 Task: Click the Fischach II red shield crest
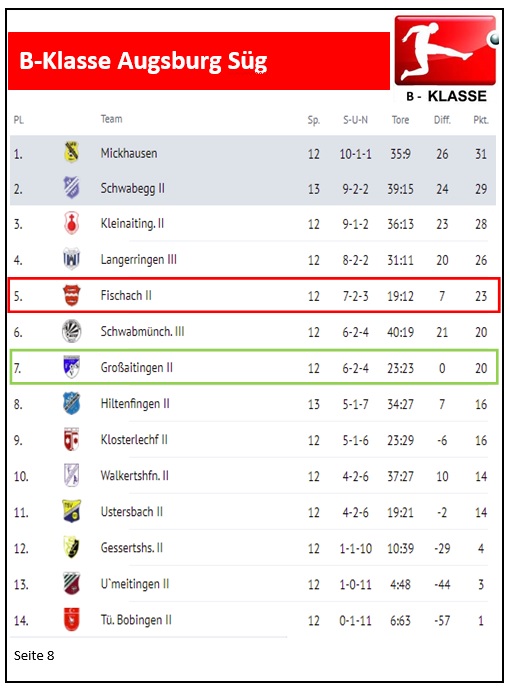click(x=71, y=295)
